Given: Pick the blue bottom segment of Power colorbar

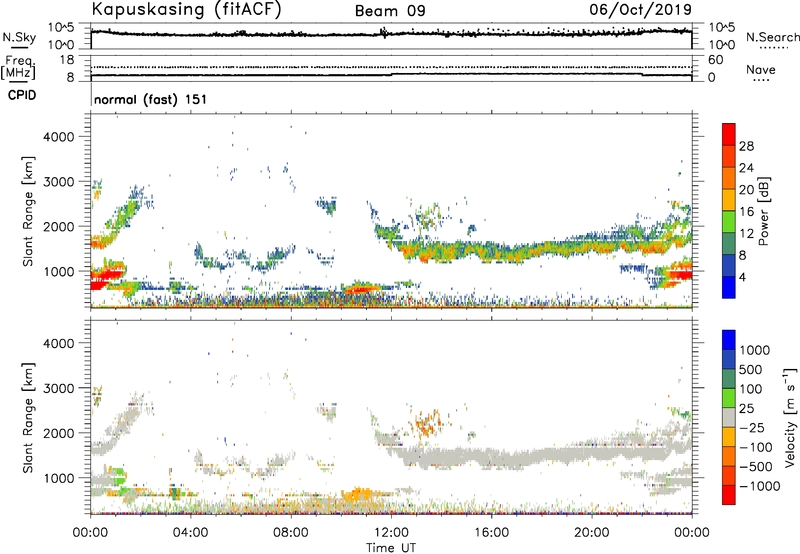Looking at the screenshot, I should pos(729,287).
